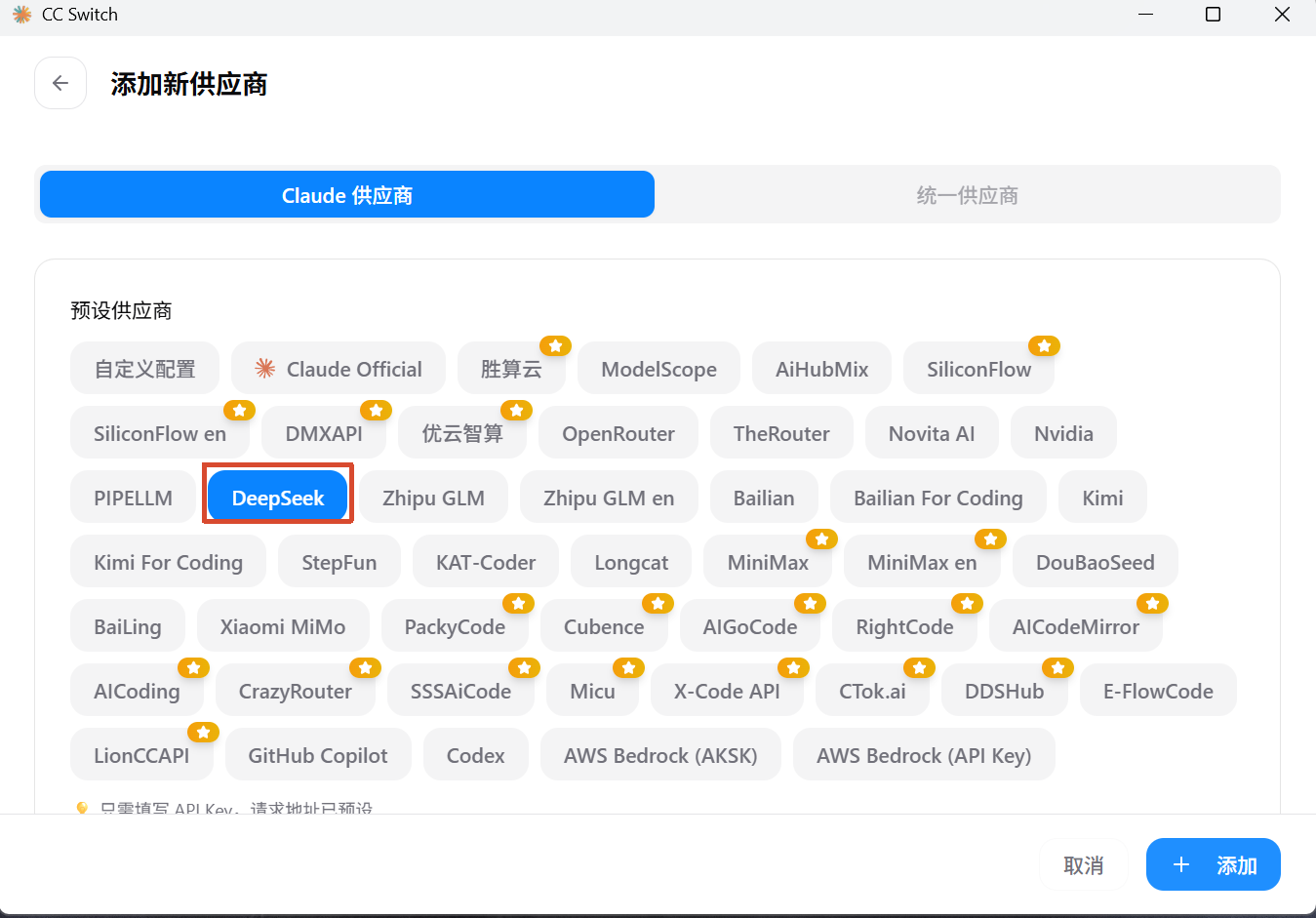Click the CC Switch app logo icon
The height and width of the screenshot is (918, 1316).
pos(21,15)
